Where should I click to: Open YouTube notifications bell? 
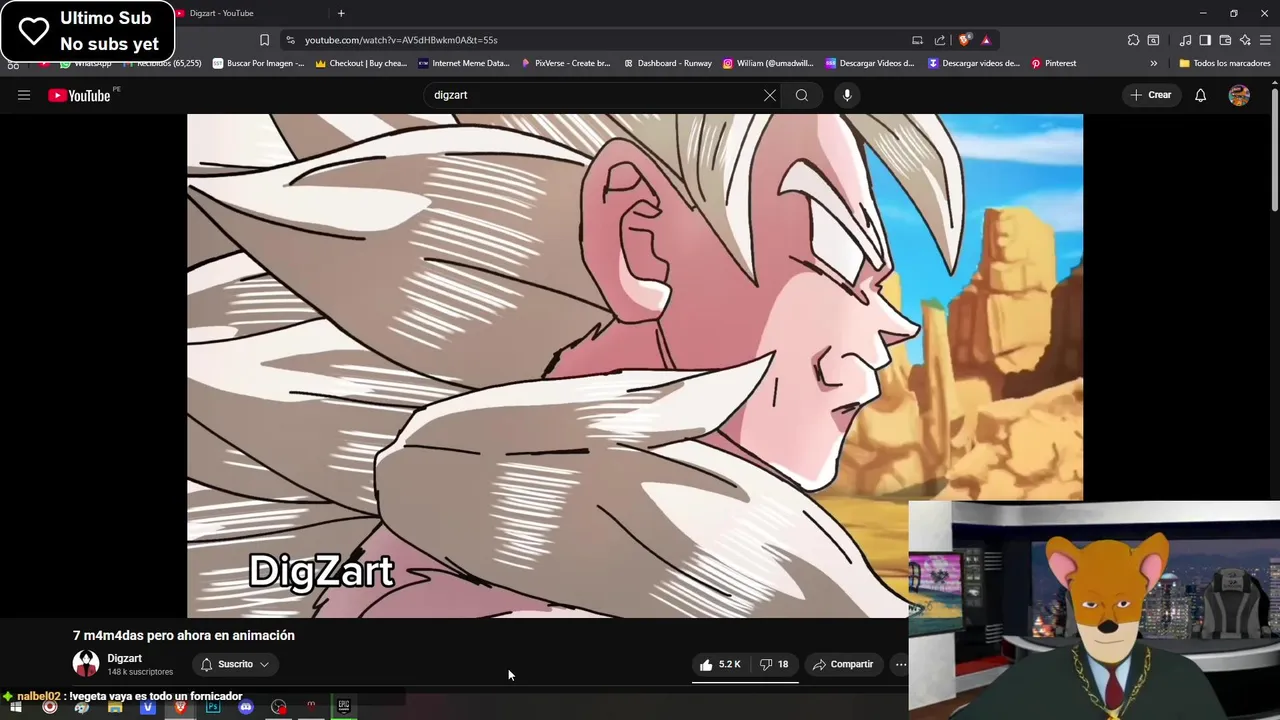pyautogui.click(x=1200, y=95)
